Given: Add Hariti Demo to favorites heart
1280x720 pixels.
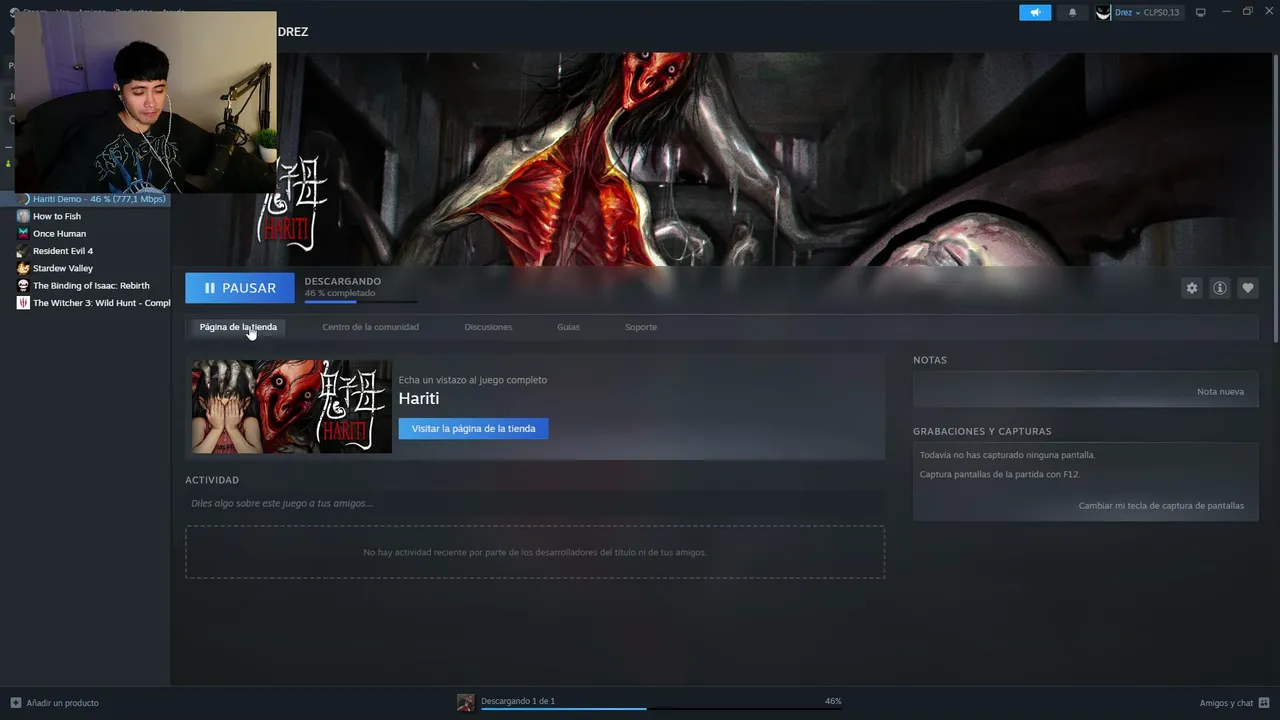Looking at the screenshot, I should pos(1248,288).
